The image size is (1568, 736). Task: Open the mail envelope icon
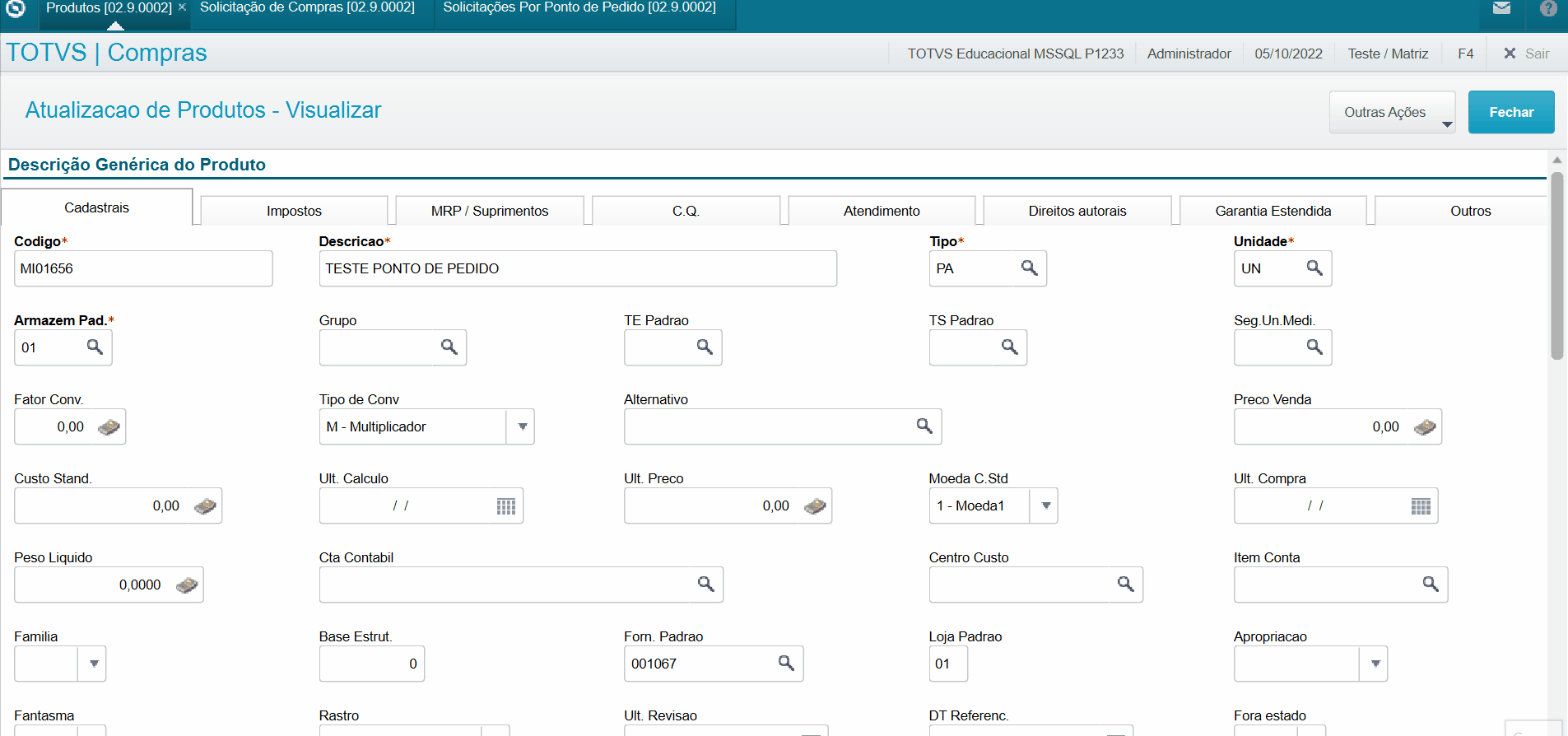[x=1501, y=8]
